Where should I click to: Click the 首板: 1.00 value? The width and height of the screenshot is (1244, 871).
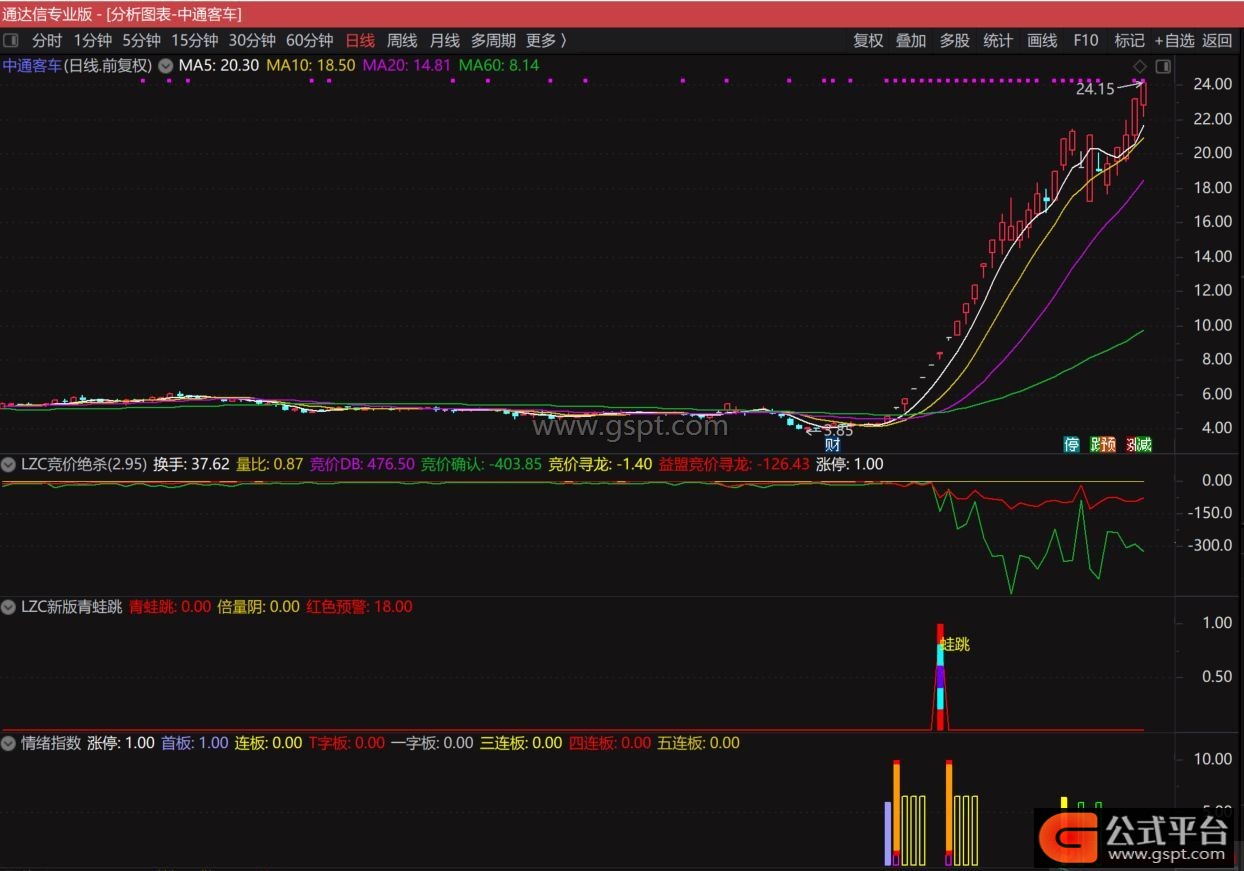pos(194,744)
